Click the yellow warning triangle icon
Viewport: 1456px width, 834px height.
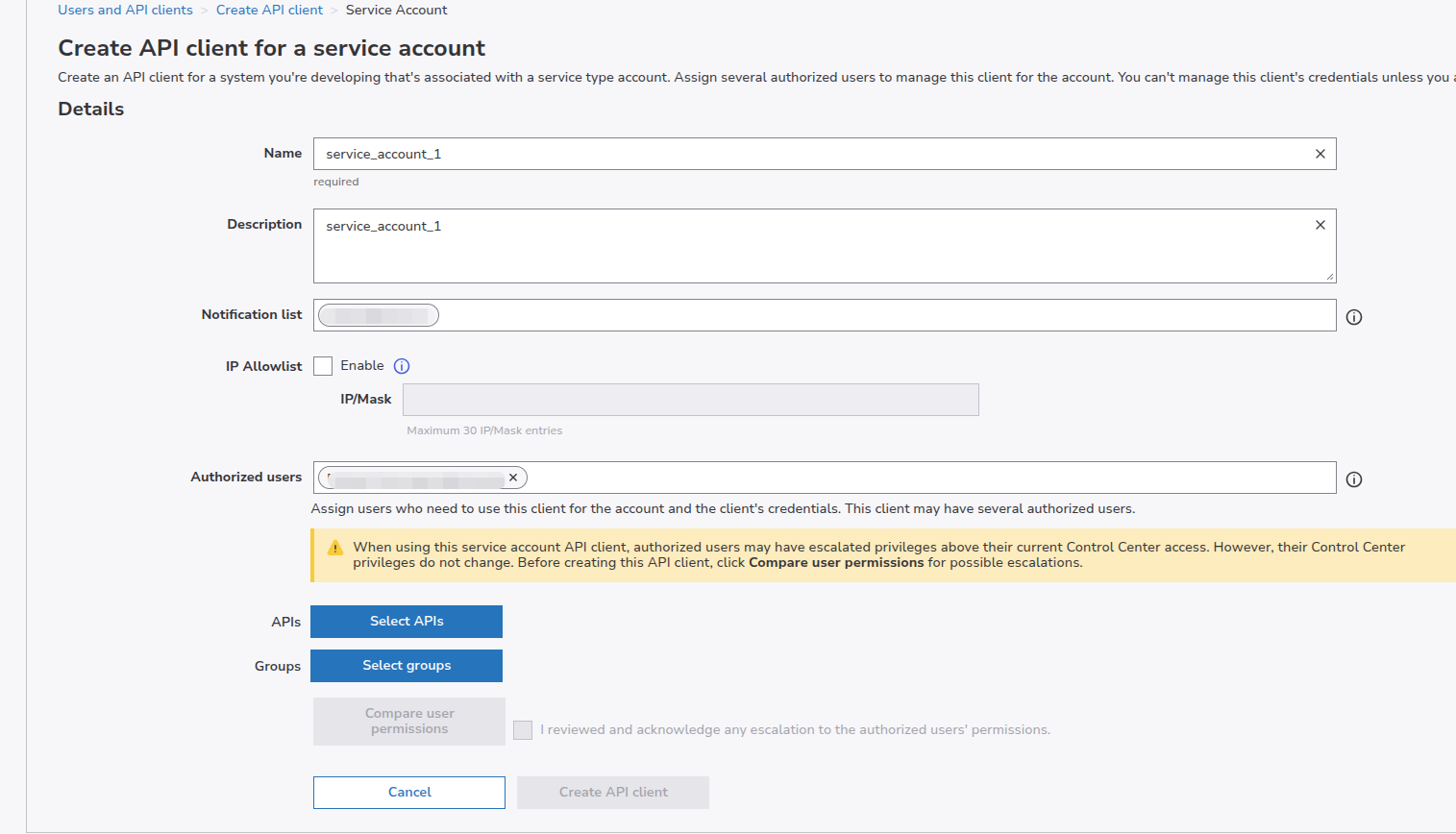point(335,548)
